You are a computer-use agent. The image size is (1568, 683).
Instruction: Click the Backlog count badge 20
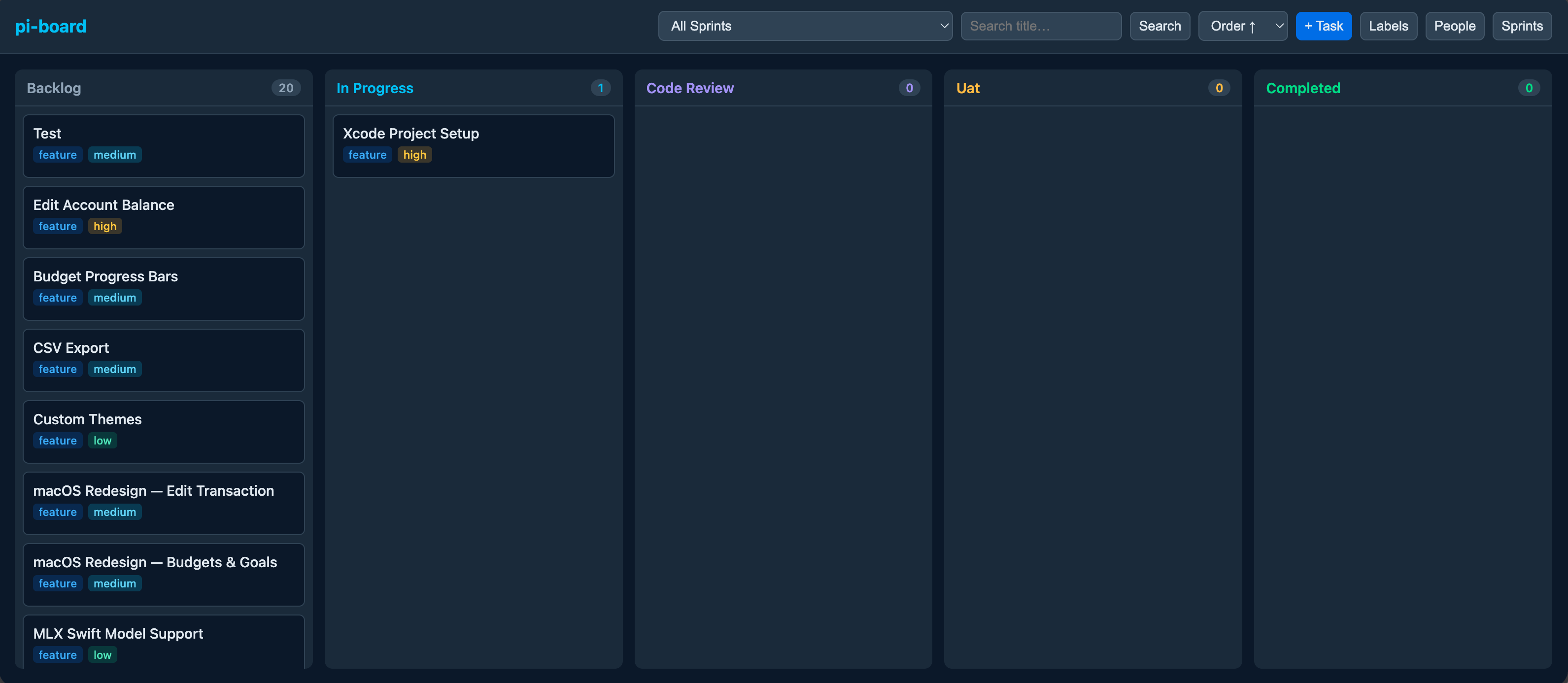[286, 88]
